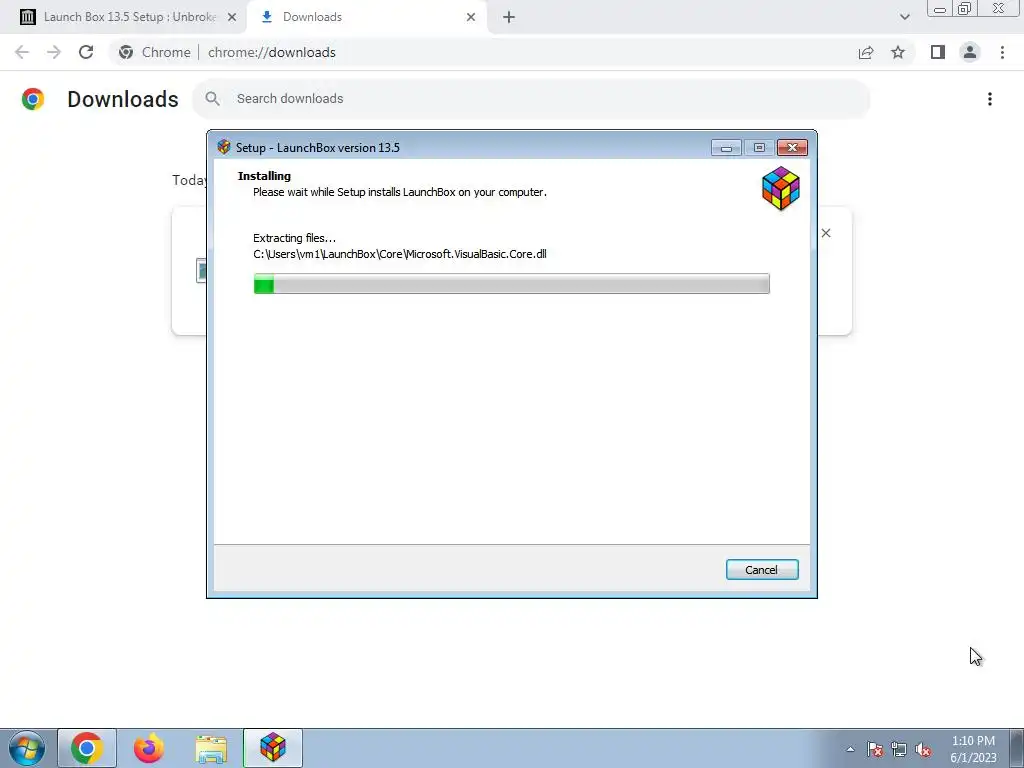Close the Launch Box 13.5 Setup tab
The height and width of the screenshot is (768, 1024).
[x=231, y=18]
